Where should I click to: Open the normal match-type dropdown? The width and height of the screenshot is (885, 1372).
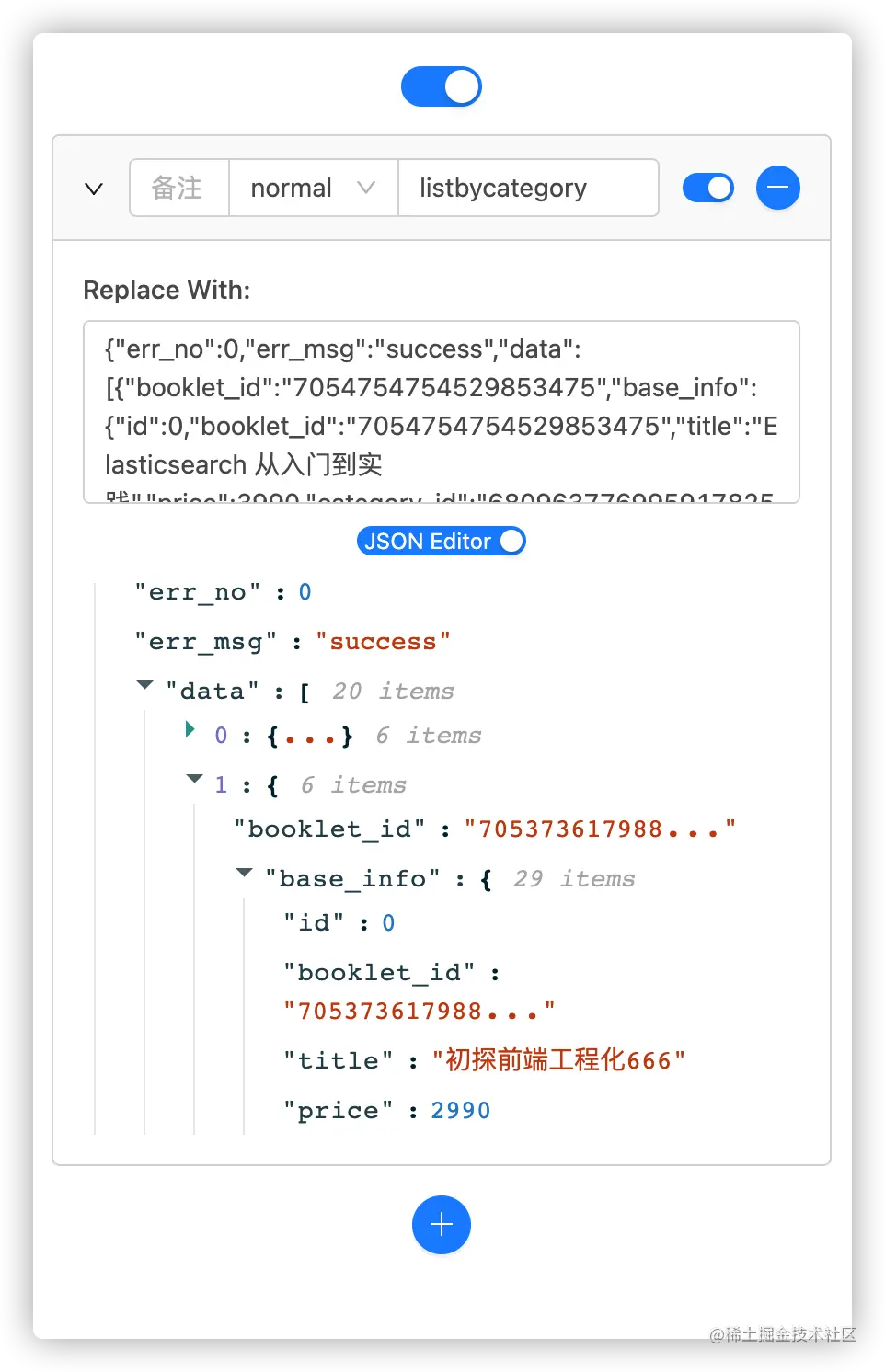click(x=314, y=188)
